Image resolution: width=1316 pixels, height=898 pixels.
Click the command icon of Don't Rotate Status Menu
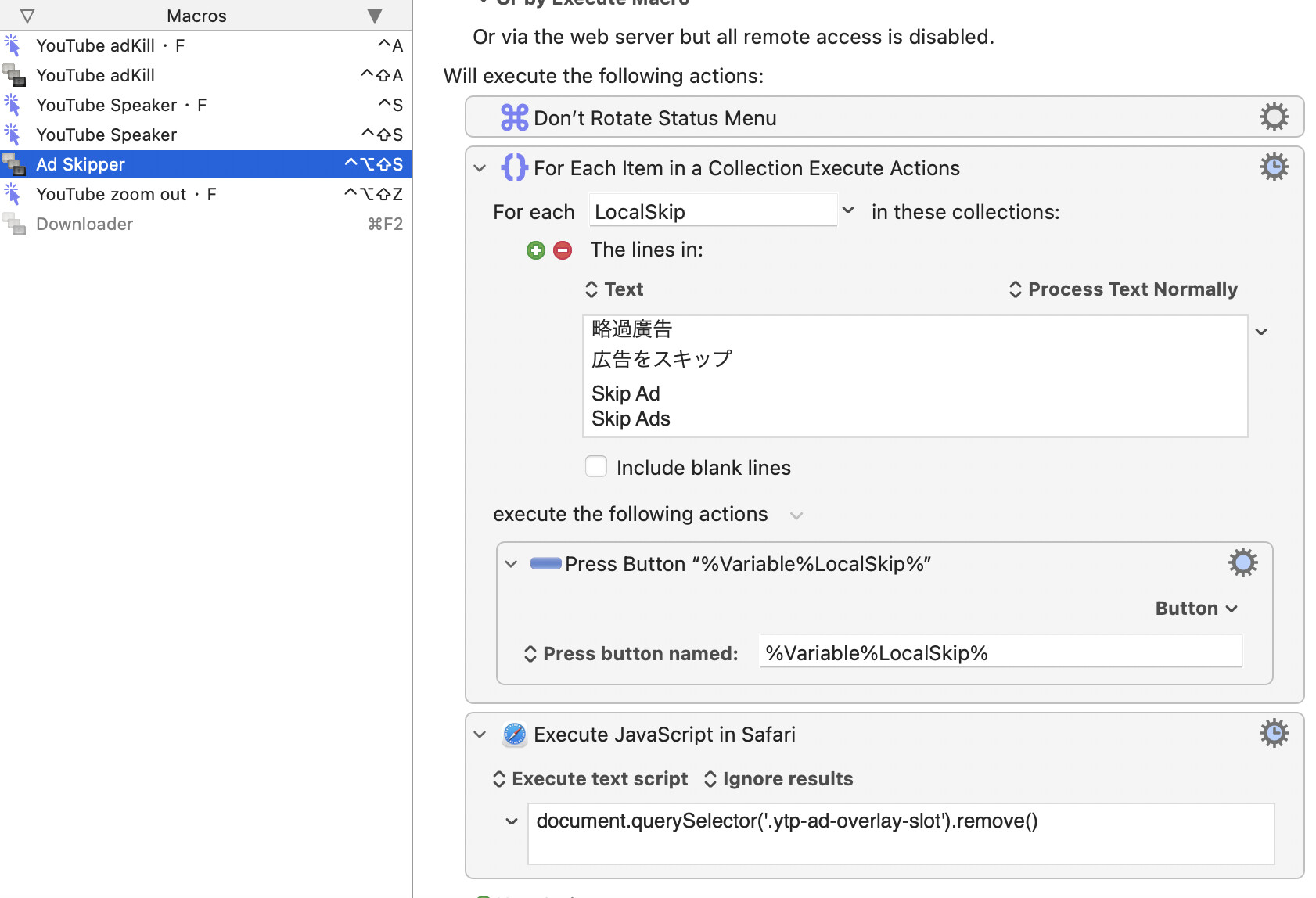click(514, 118)
